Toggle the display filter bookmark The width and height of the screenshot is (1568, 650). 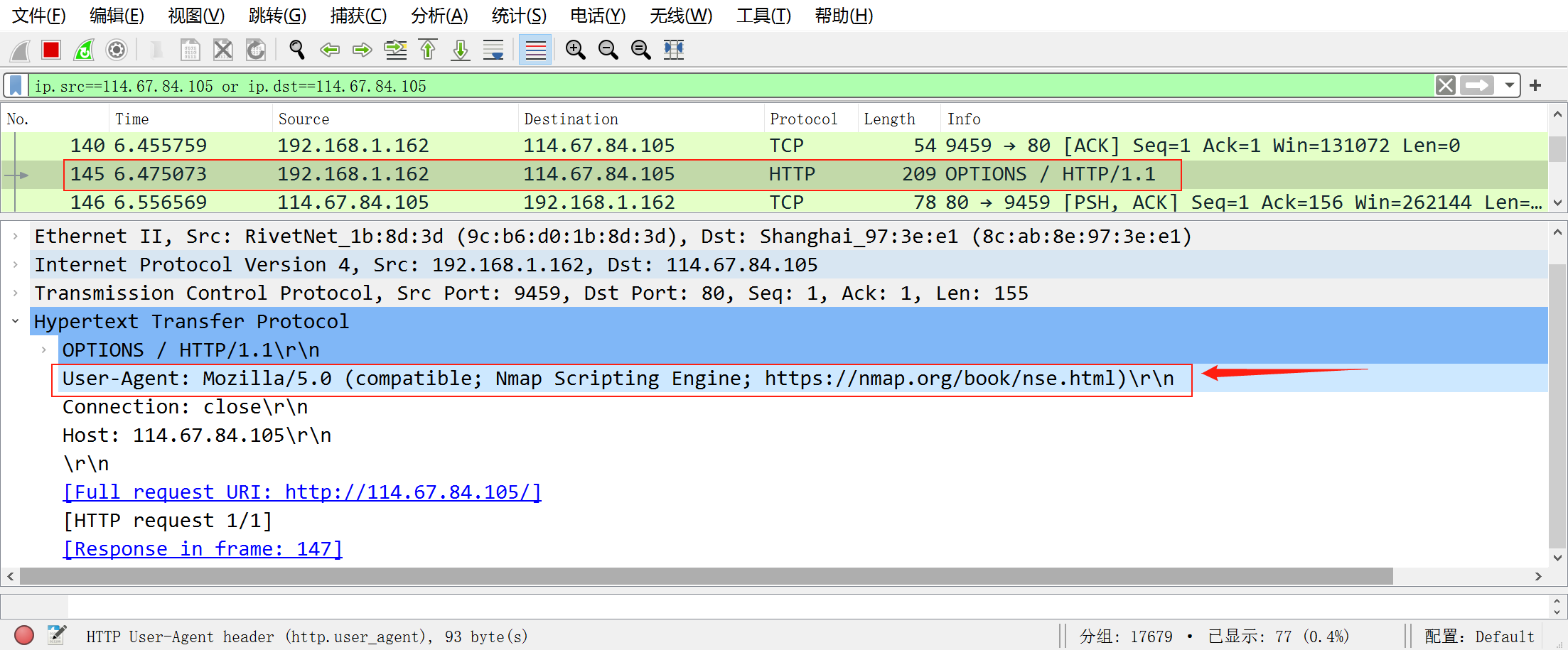(x=15, y=85)
